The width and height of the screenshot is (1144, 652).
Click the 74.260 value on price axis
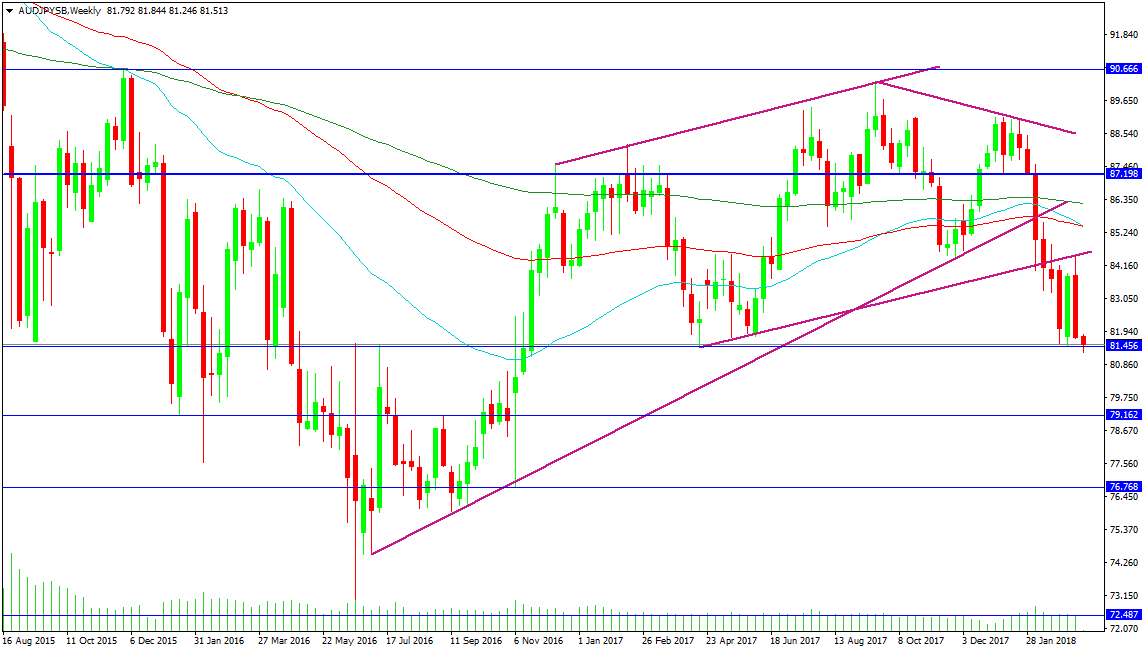(x=1124, y=563)
